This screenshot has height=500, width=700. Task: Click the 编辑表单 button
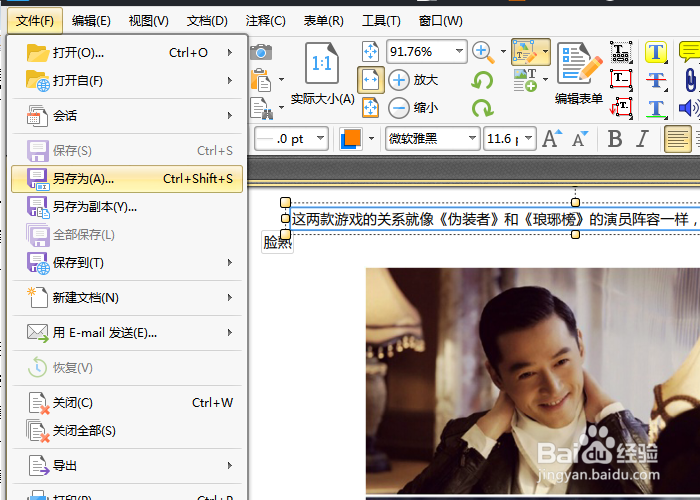(579, 74)
